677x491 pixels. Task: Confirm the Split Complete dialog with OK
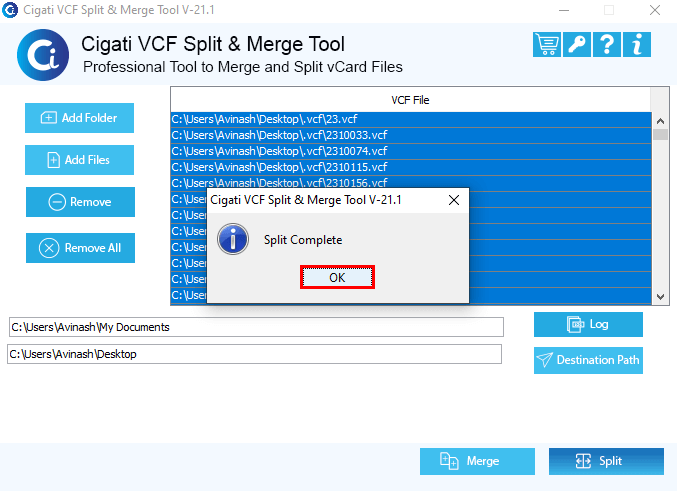[x=337, y=277]
